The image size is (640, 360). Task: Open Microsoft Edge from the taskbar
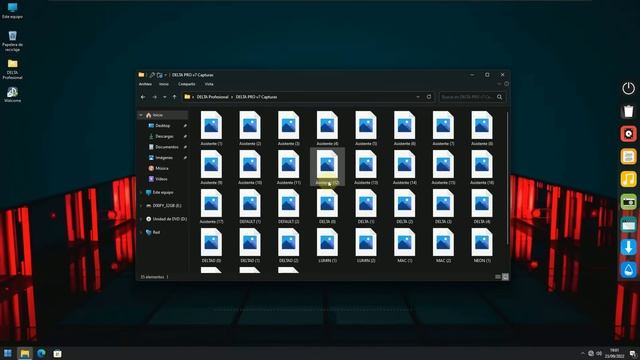click(x=41, y=353)
